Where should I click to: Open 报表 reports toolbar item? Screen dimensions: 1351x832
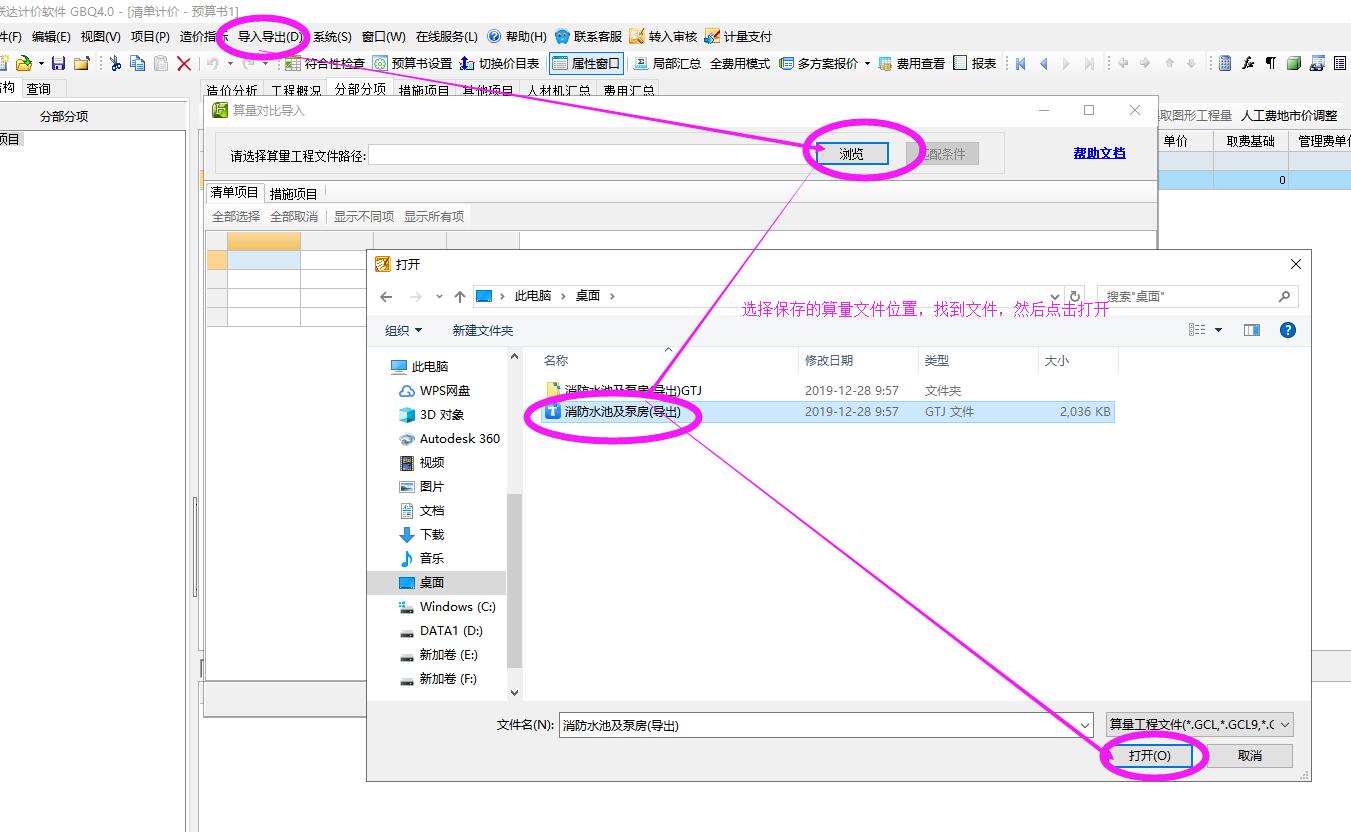975,63
